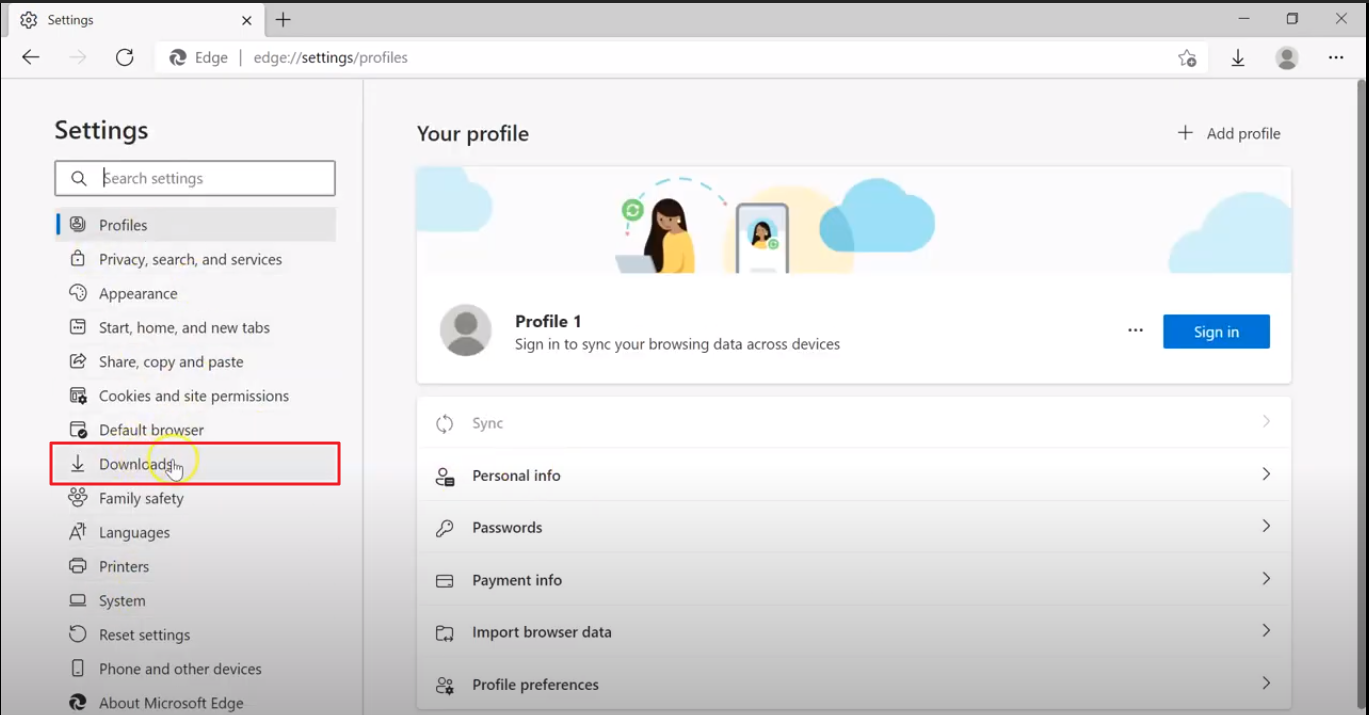
Task: Expand Import browser data chevron
Action: (1266, 631)
